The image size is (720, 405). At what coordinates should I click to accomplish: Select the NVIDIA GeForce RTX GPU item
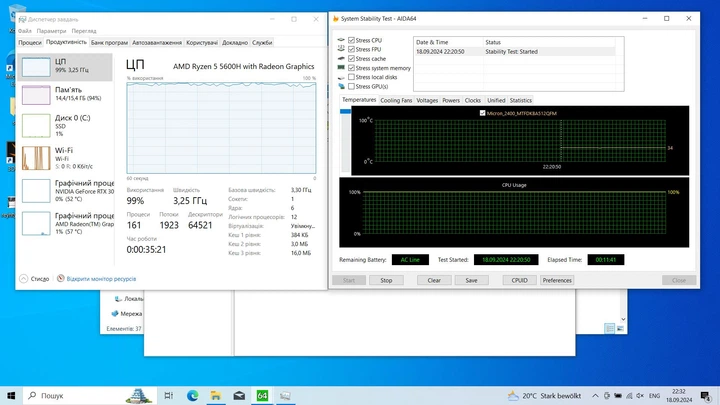pyautogui.click(x=65, y=191)
